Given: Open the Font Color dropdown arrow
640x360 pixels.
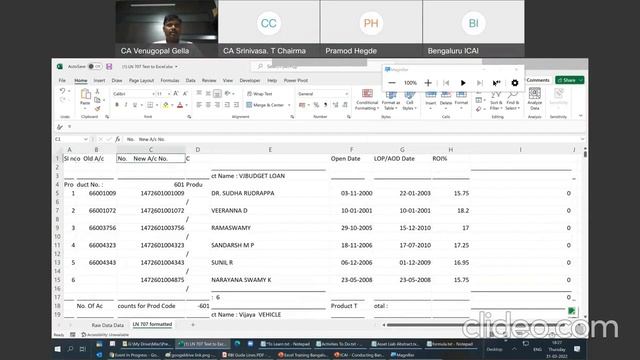Looking at the screenshot, I should point(187,105).
